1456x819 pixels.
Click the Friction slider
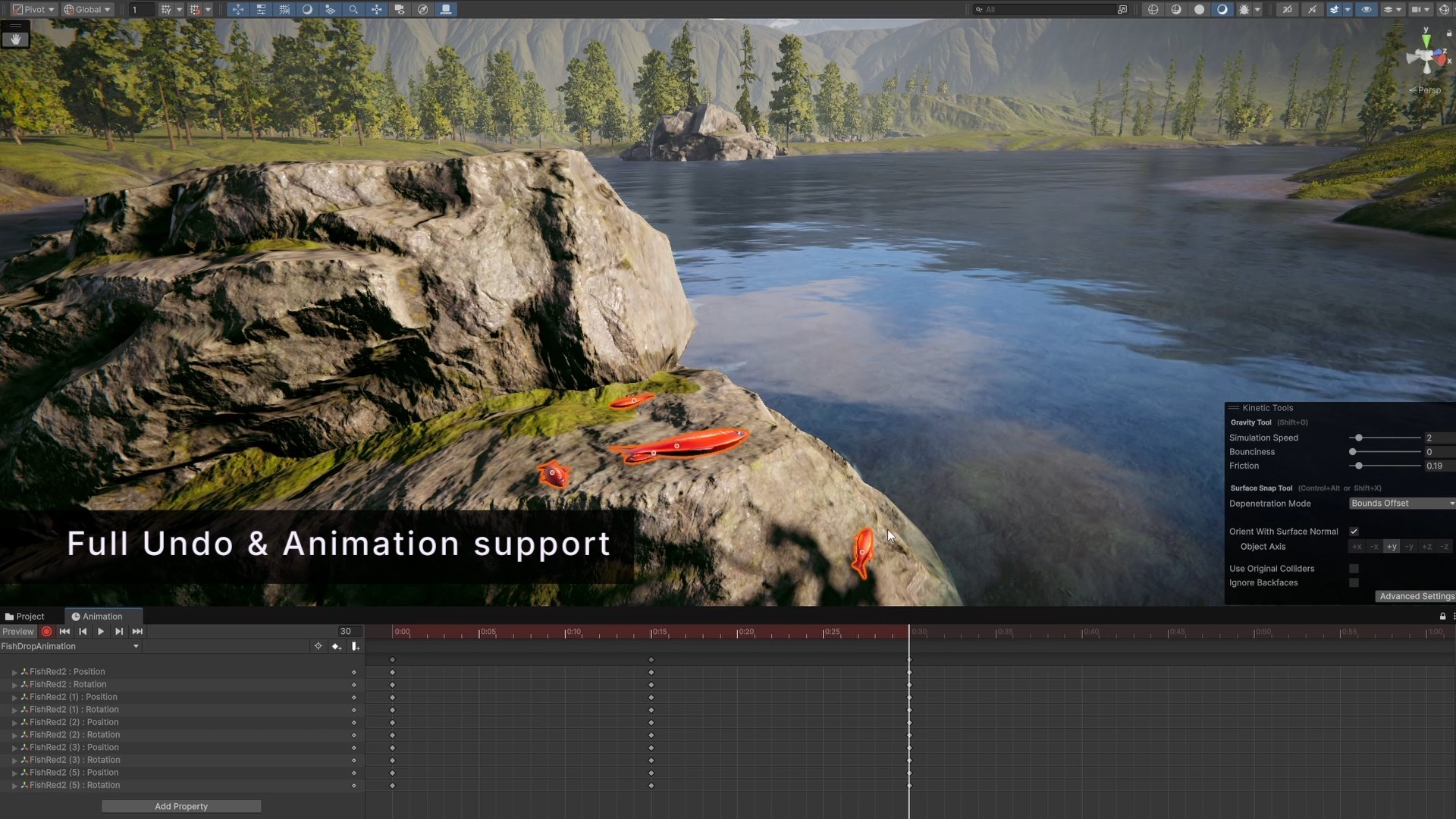[x=1385, y=466]
